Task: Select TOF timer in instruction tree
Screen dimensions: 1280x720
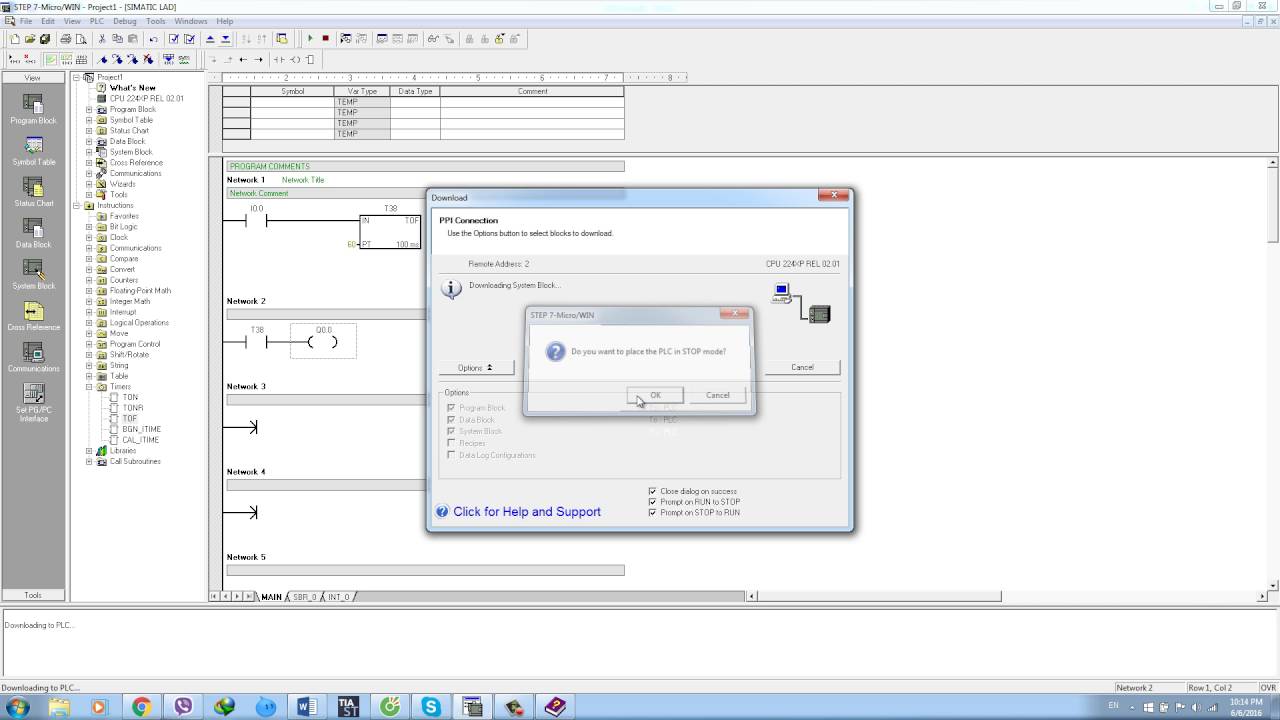Action: [x=130, y=419]
